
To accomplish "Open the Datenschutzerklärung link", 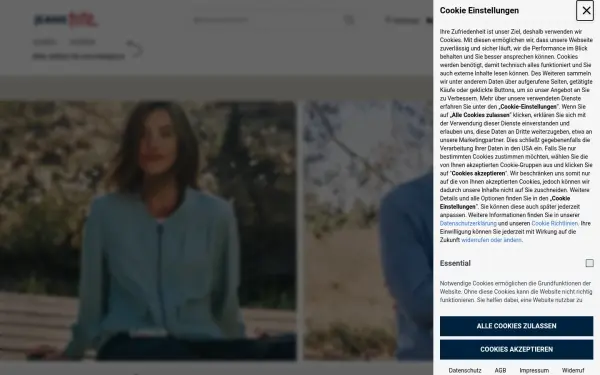I will point(468,223).
